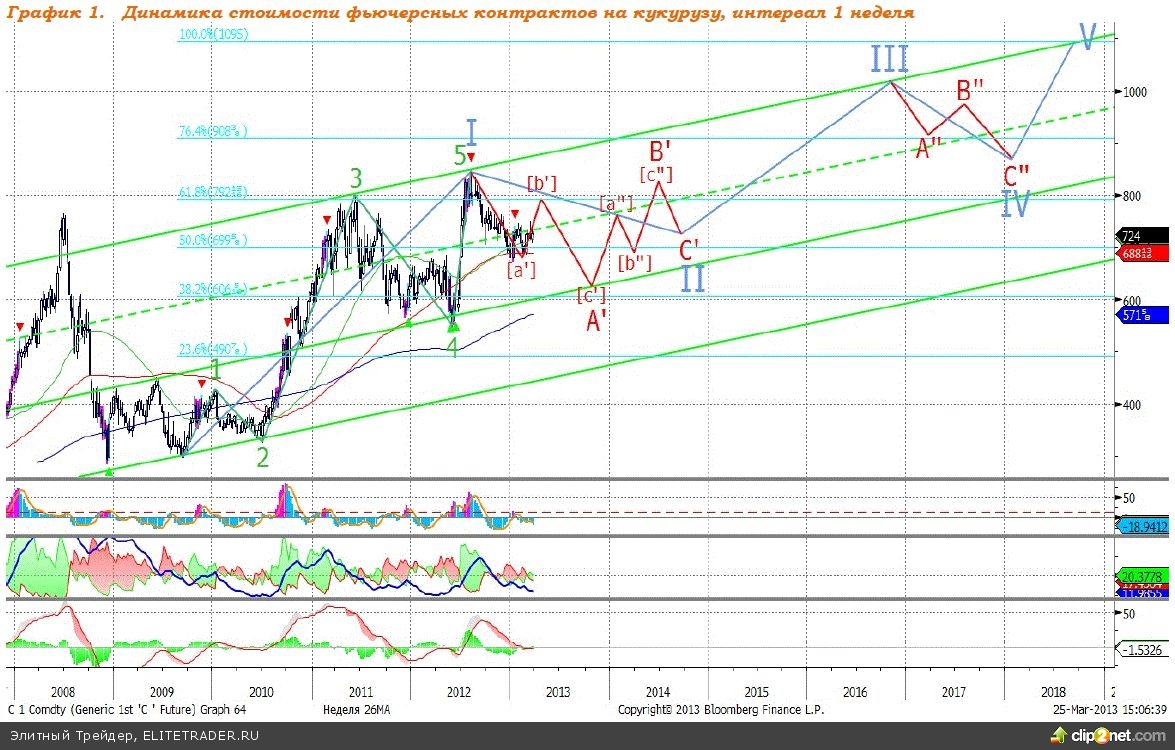Screen dimensions: 1175x750
Task: Select the 76.4% Fibonacci level label
Action: coord(213,131)
